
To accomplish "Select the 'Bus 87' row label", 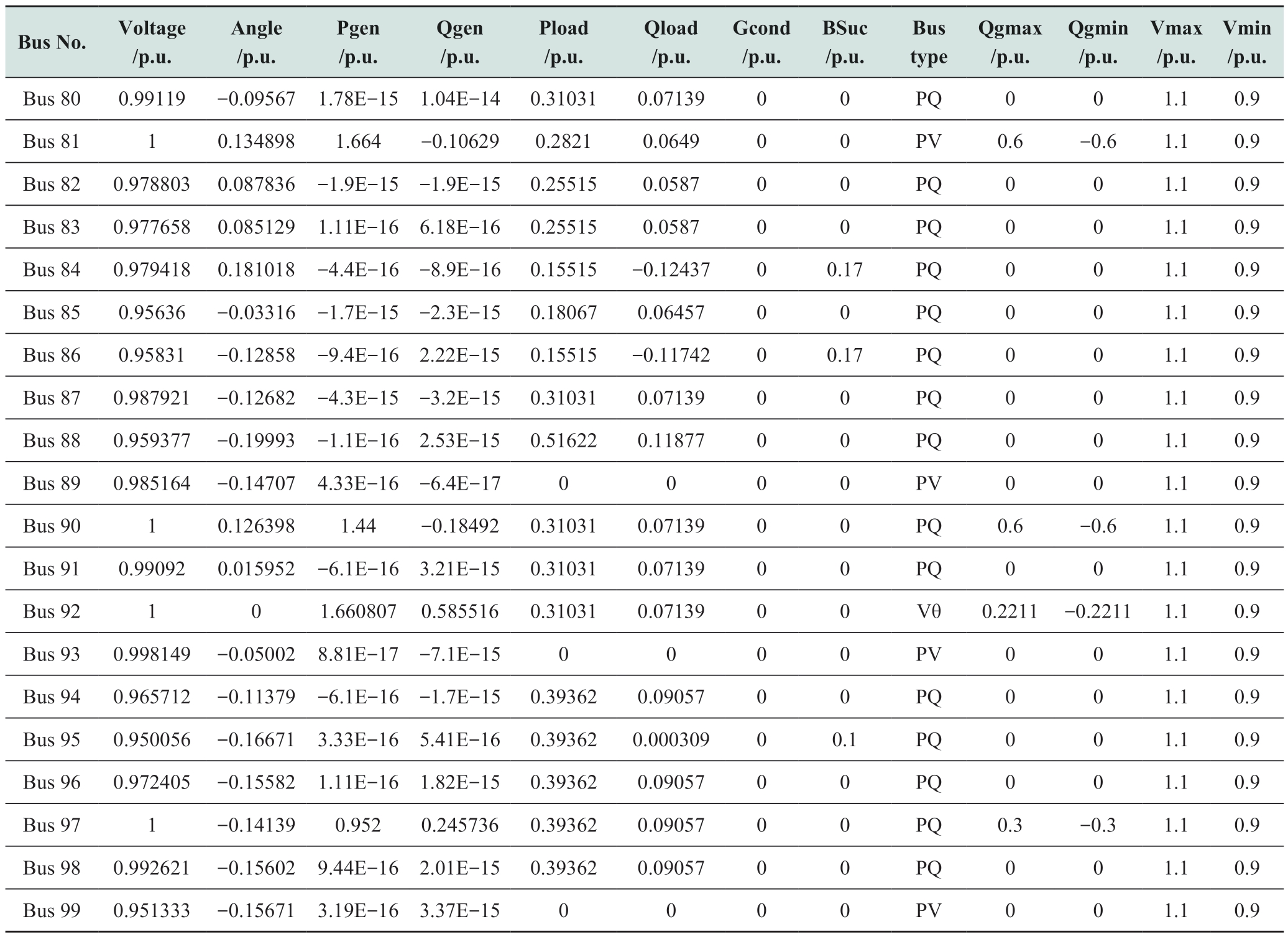I will (x=52, y=398).
